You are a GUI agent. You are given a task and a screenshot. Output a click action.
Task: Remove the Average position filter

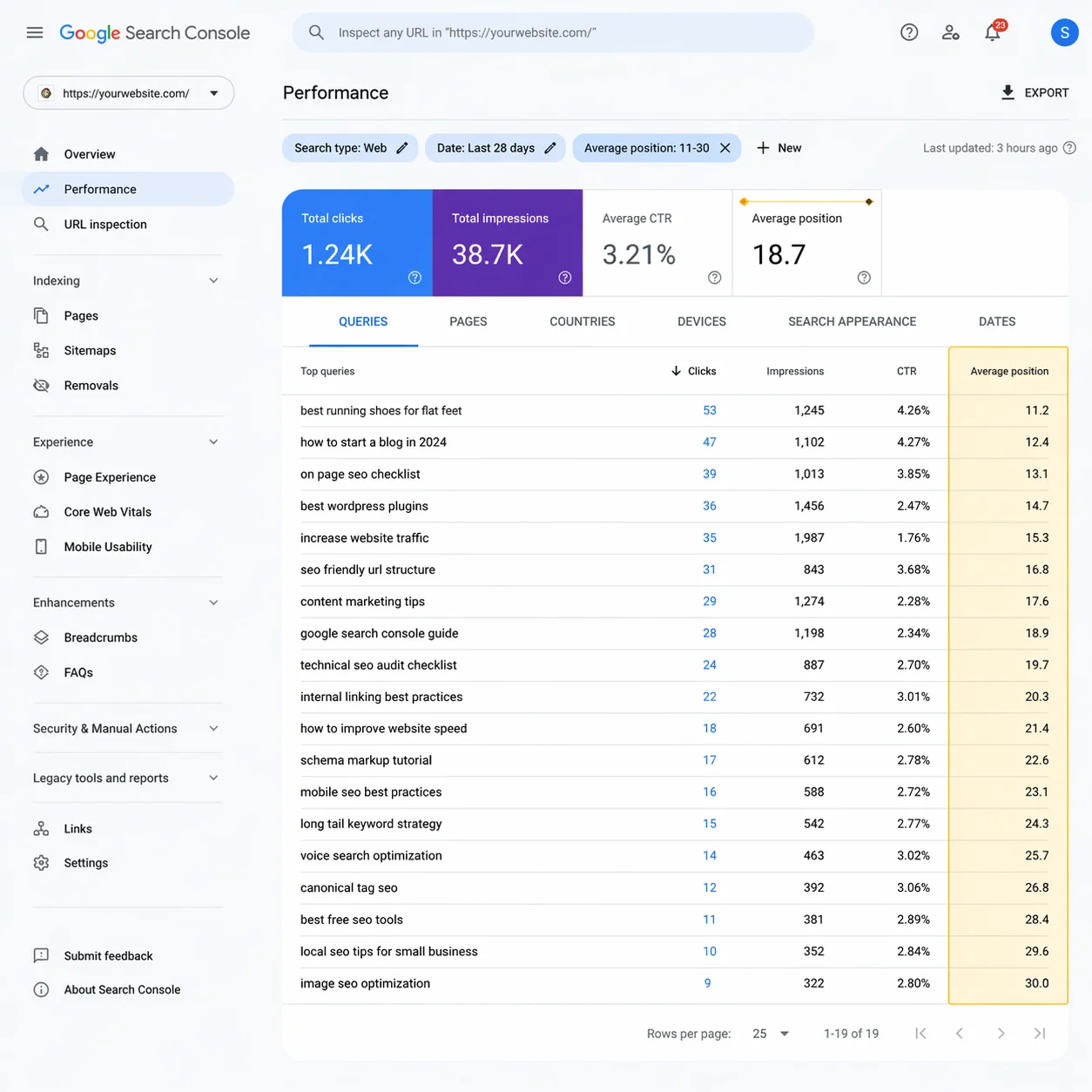click(725, 148)
